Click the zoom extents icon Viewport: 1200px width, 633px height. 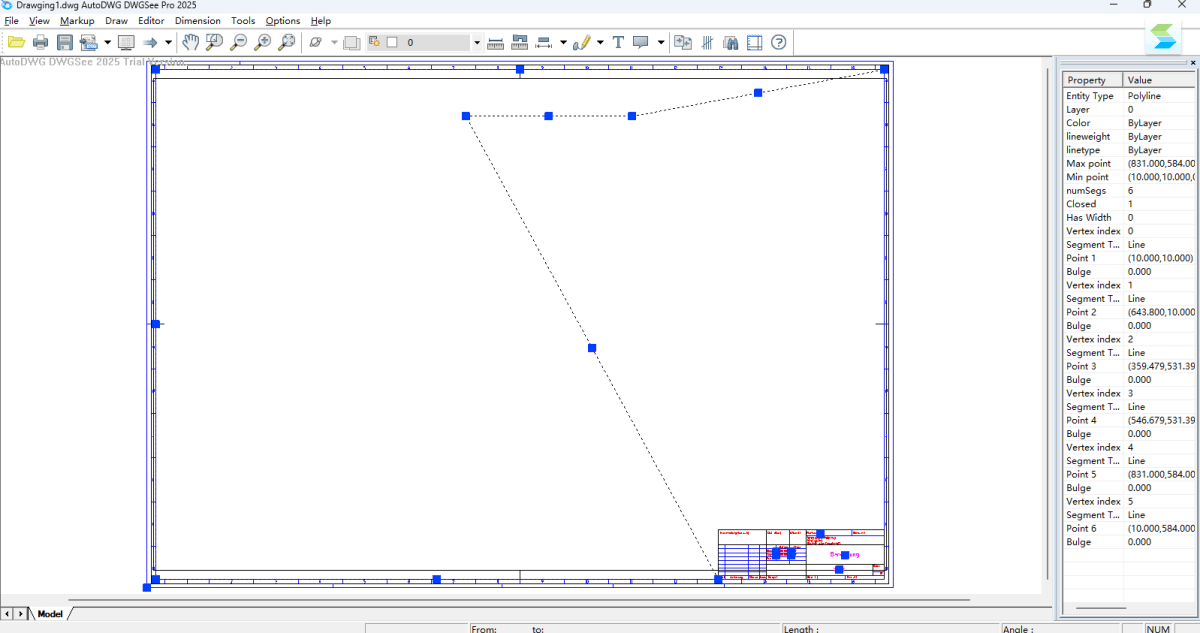286,42
